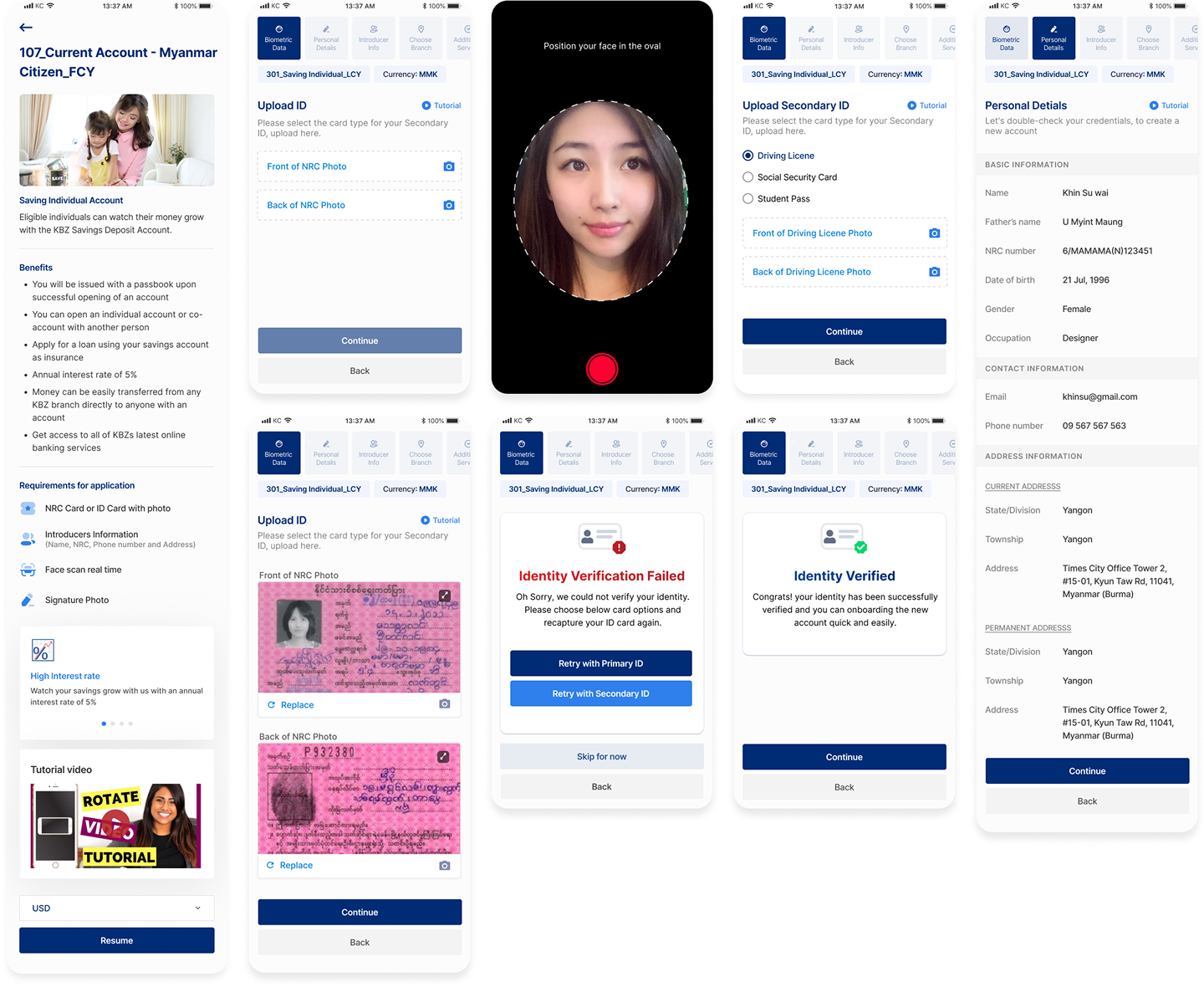Click Skip for now on verification failed screen
This screenshot has height=987, width=1204.
point(601,756)
